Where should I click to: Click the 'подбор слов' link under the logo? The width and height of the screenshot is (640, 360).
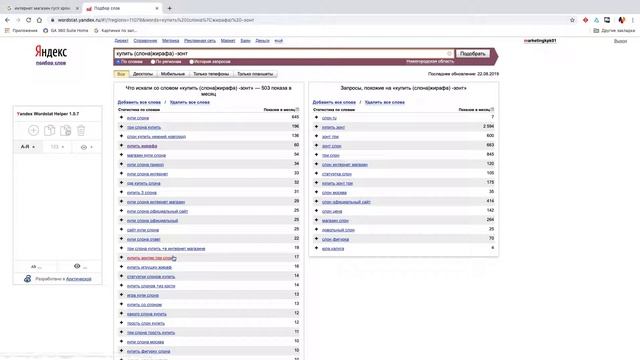pos(51,63)
